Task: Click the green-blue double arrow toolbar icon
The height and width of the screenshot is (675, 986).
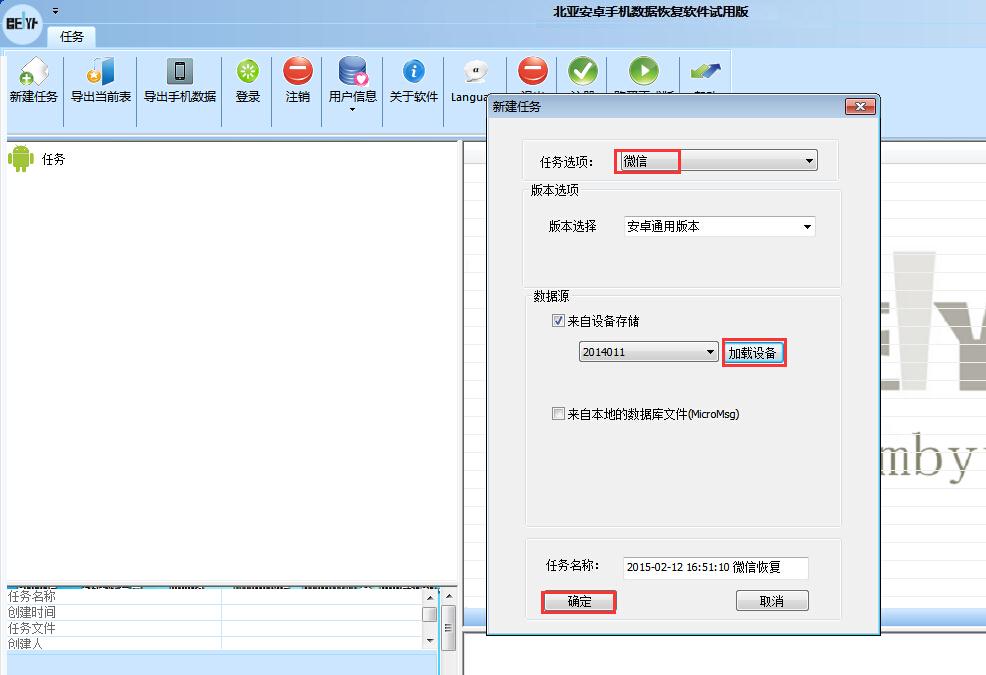Action: coord(706,71)
